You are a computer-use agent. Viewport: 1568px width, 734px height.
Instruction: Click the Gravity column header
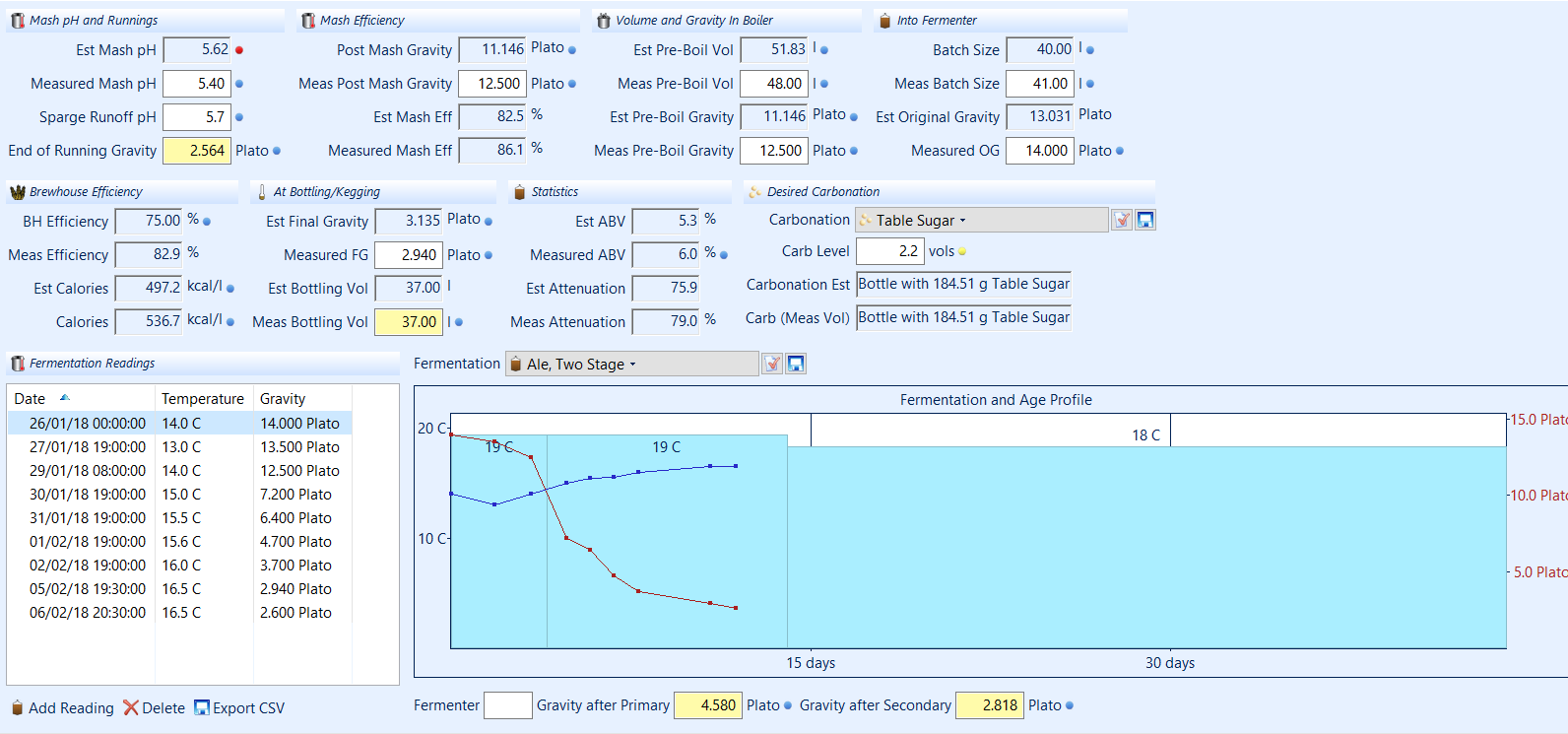click(283, 398)
